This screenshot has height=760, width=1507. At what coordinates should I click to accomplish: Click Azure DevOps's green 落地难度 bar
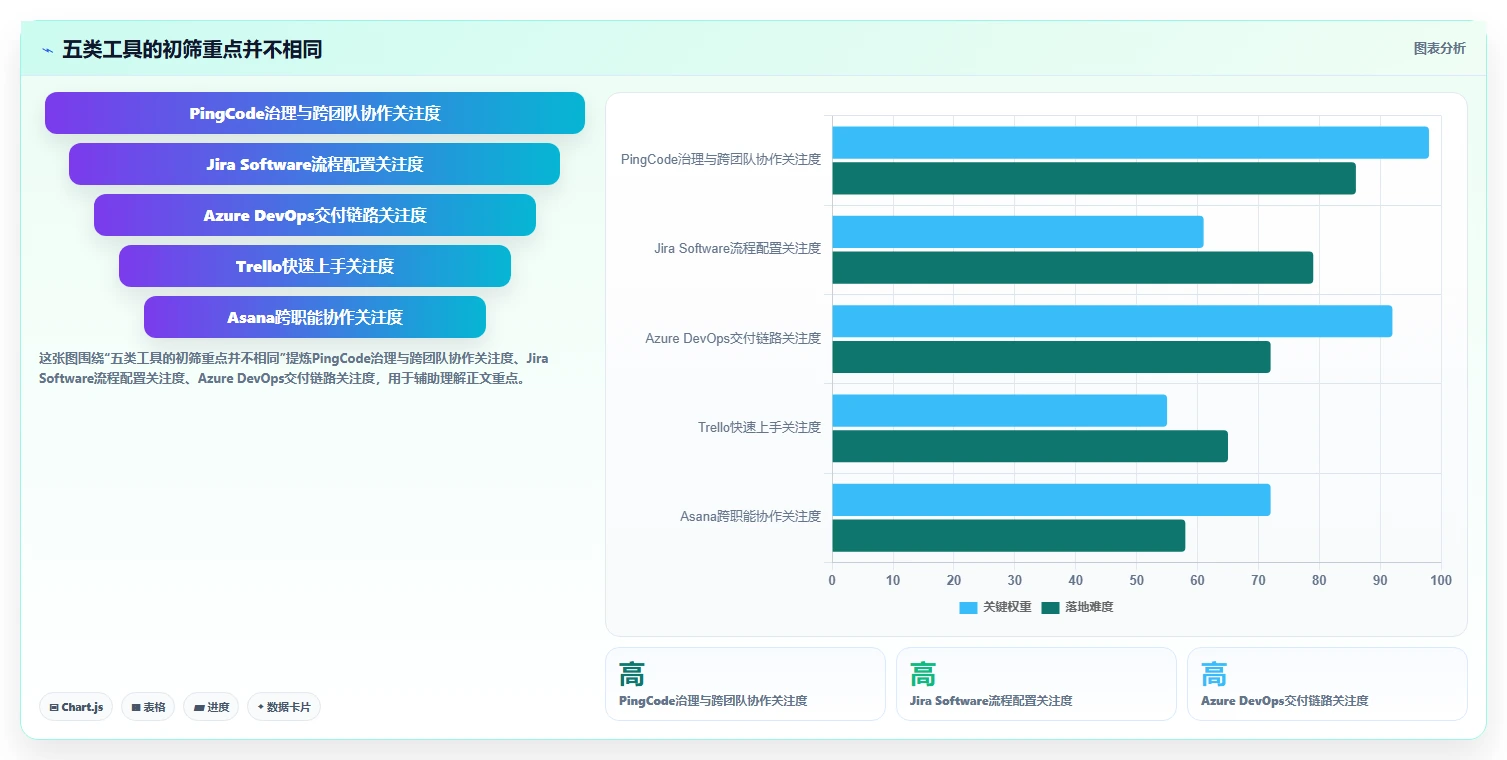[1051, 357]
